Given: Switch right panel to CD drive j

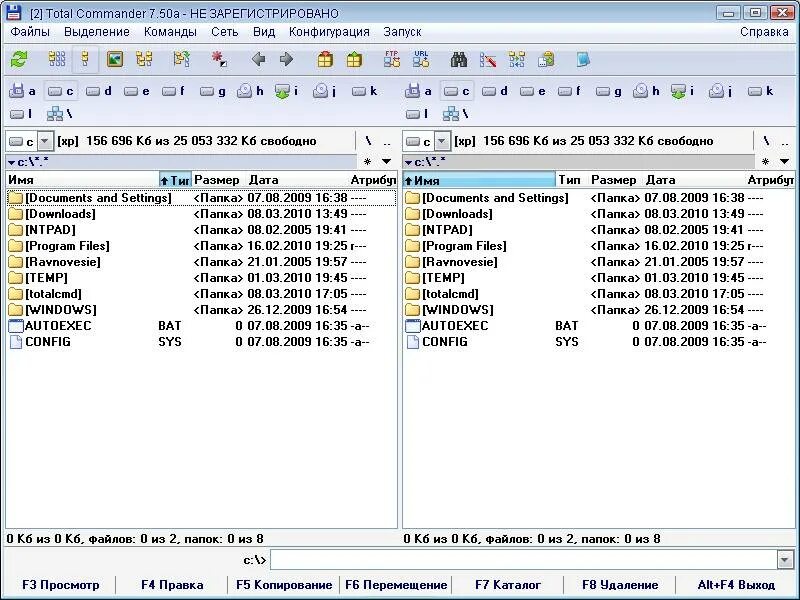Looking at the screenshot, I should coord(720,91).
